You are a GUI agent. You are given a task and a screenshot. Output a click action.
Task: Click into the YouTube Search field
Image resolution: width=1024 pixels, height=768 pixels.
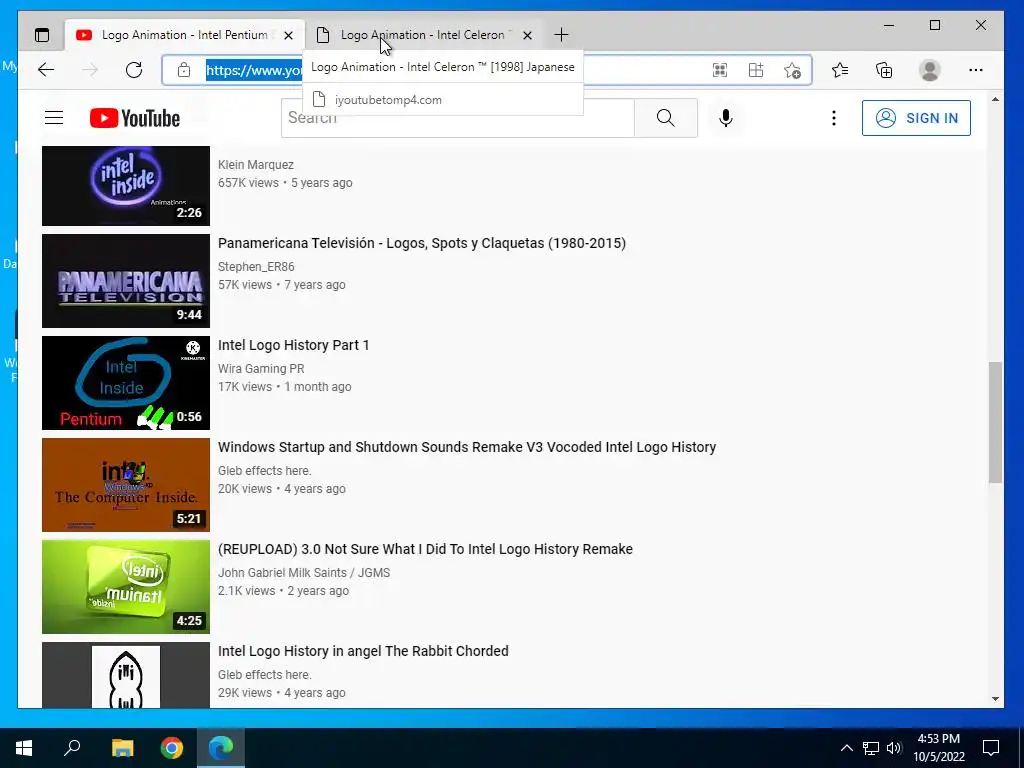(x=457, y=118)
